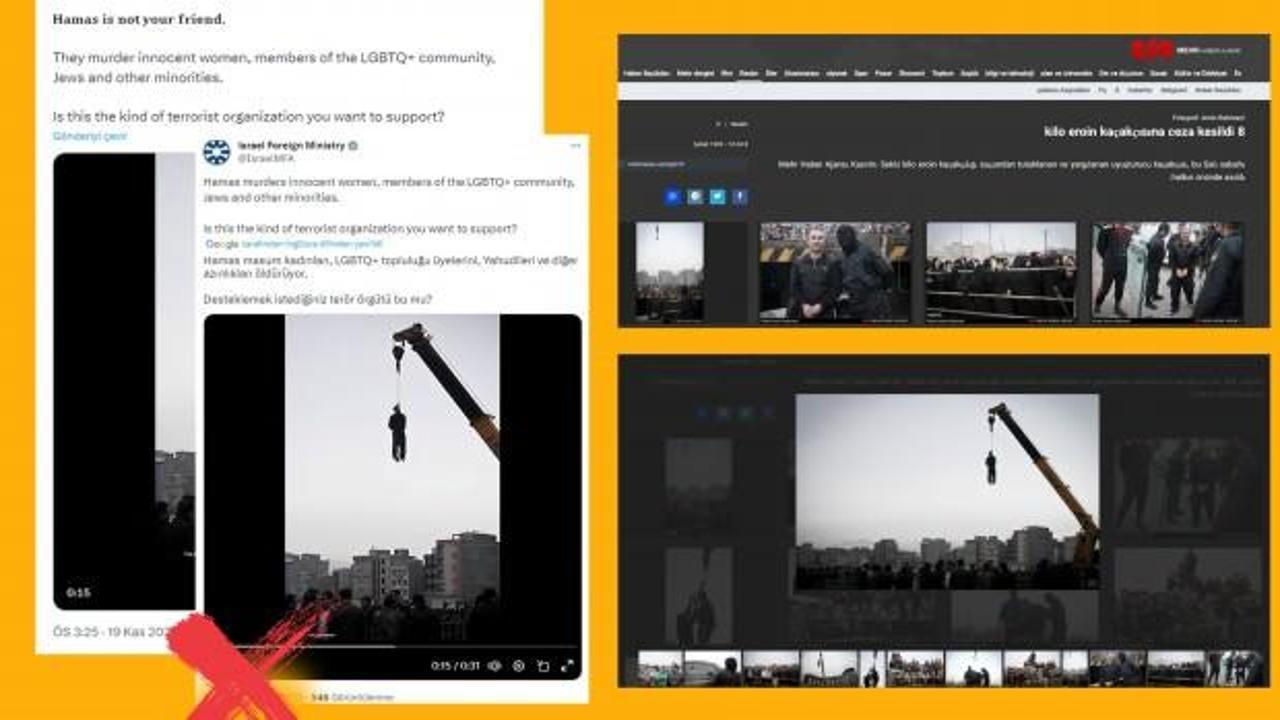The width and height of the screenshot is (1280, 720).
Task: Click the Twitter share icon
Action: click(717, 197)
